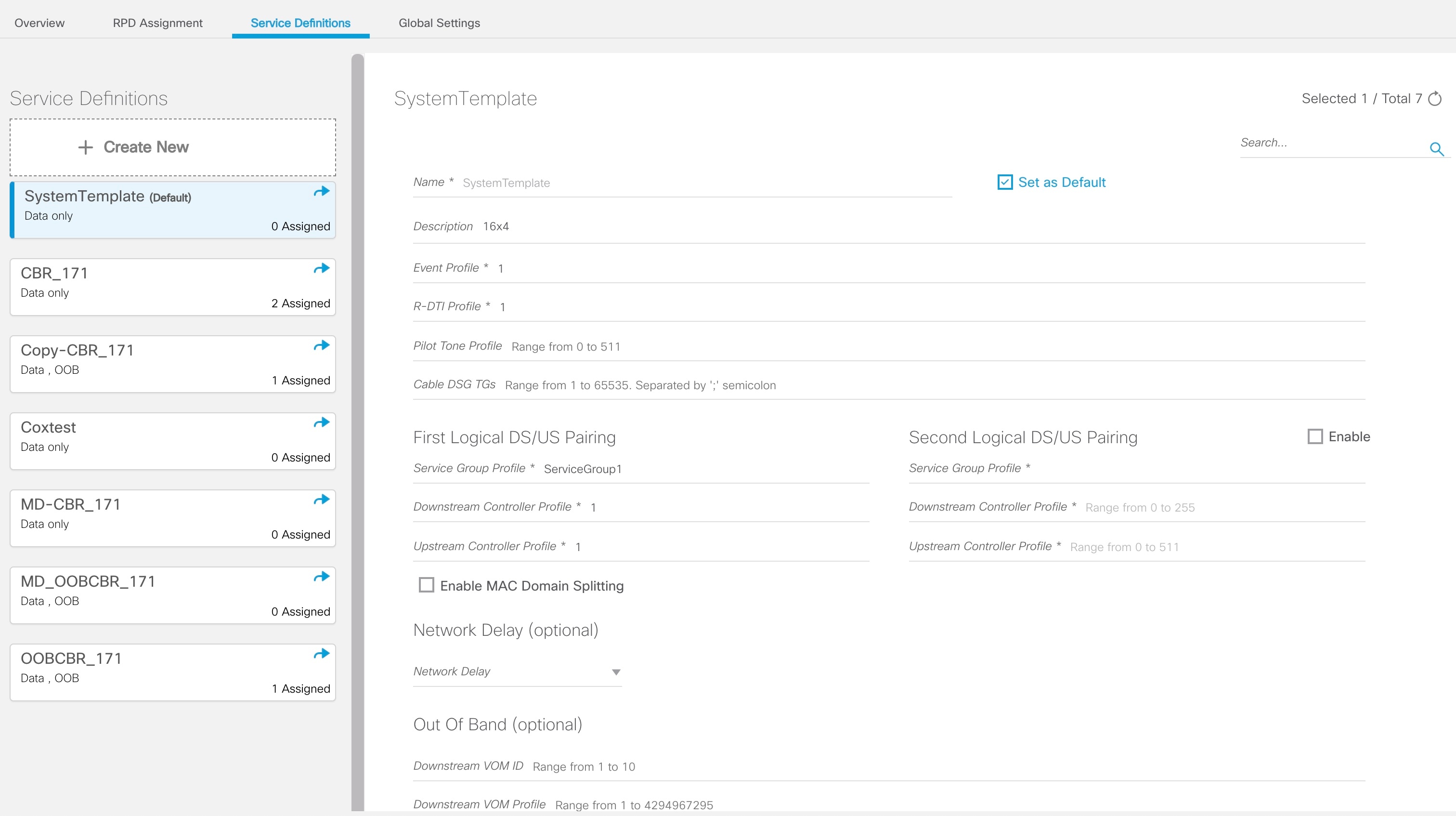Click share arrow on SystemTemplate card

tap(321, 192)
